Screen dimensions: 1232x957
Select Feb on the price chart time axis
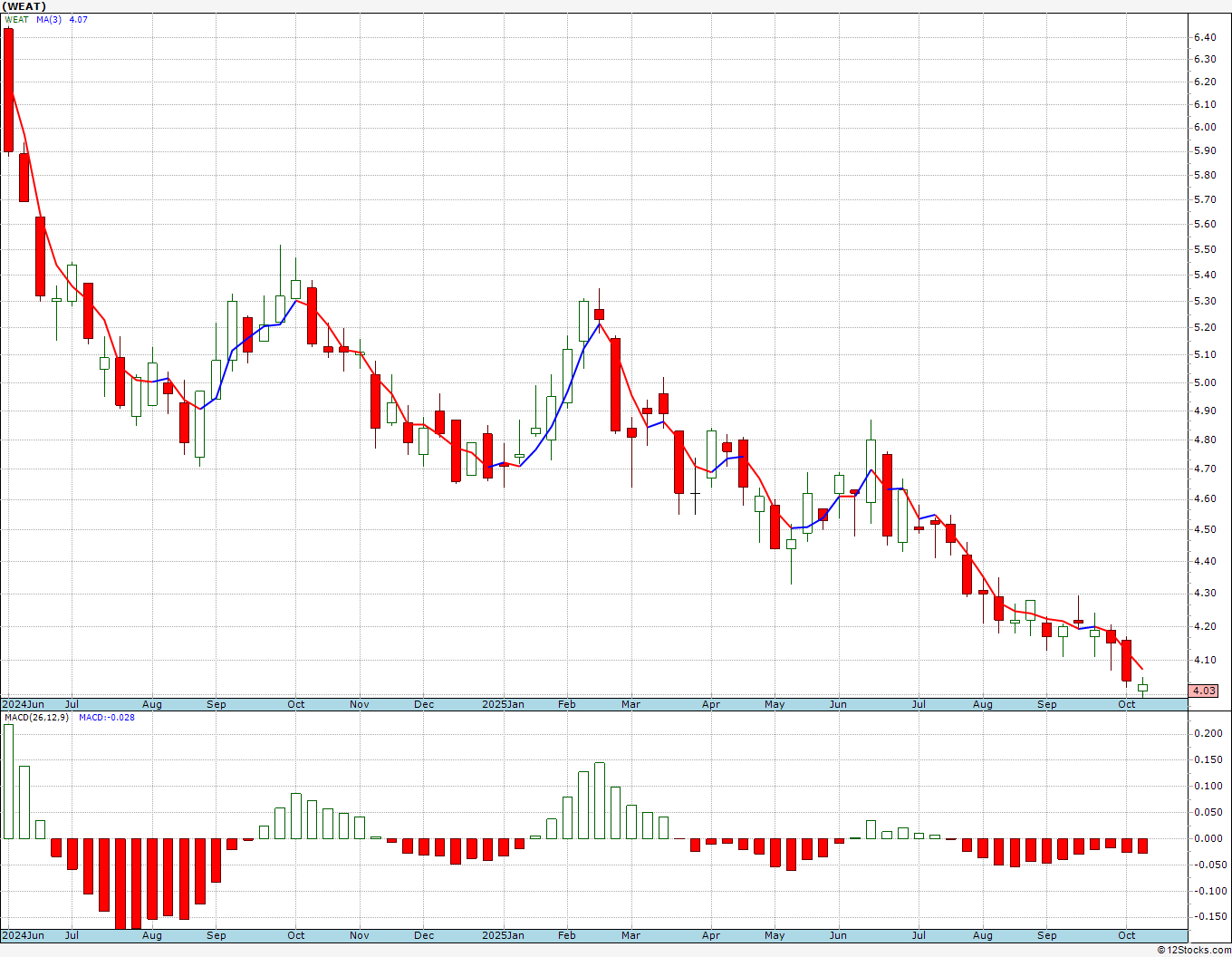tap(567, 704)
